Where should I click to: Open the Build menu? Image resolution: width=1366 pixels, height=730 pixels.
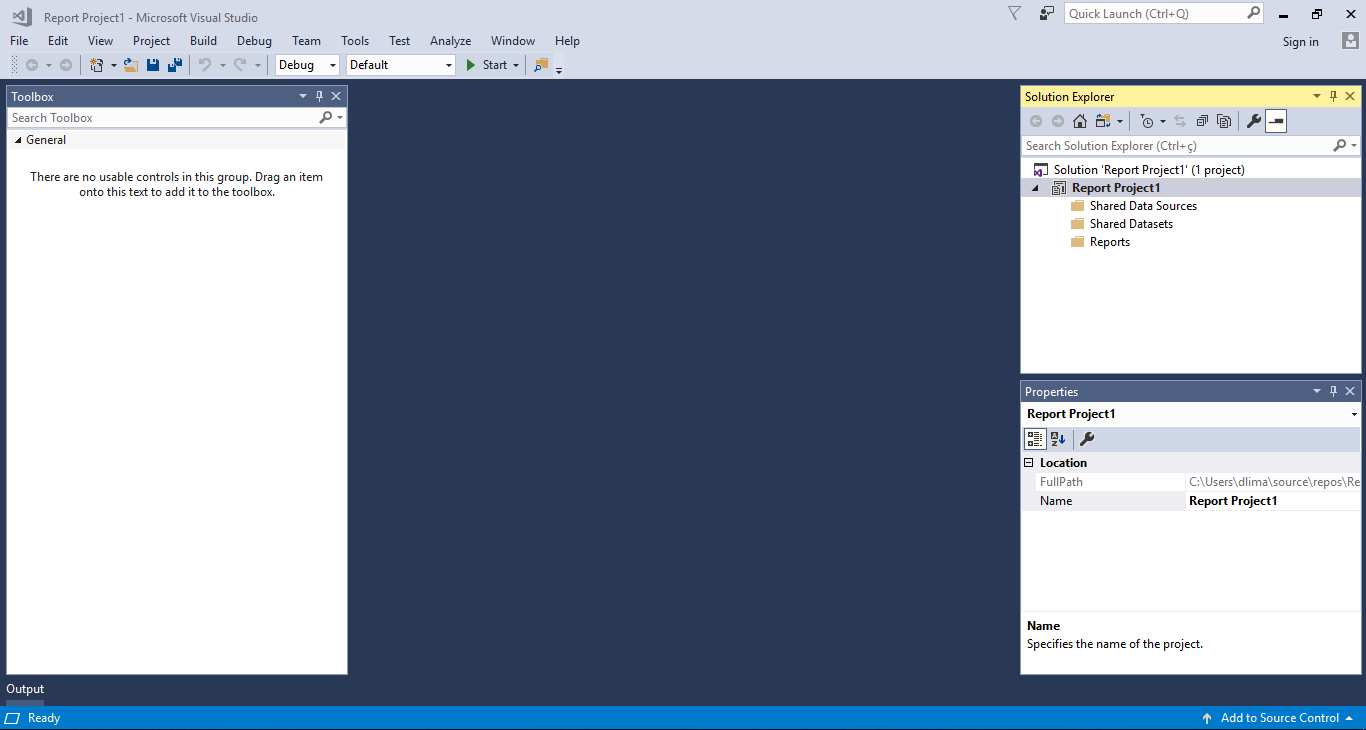tap(203, 41)
